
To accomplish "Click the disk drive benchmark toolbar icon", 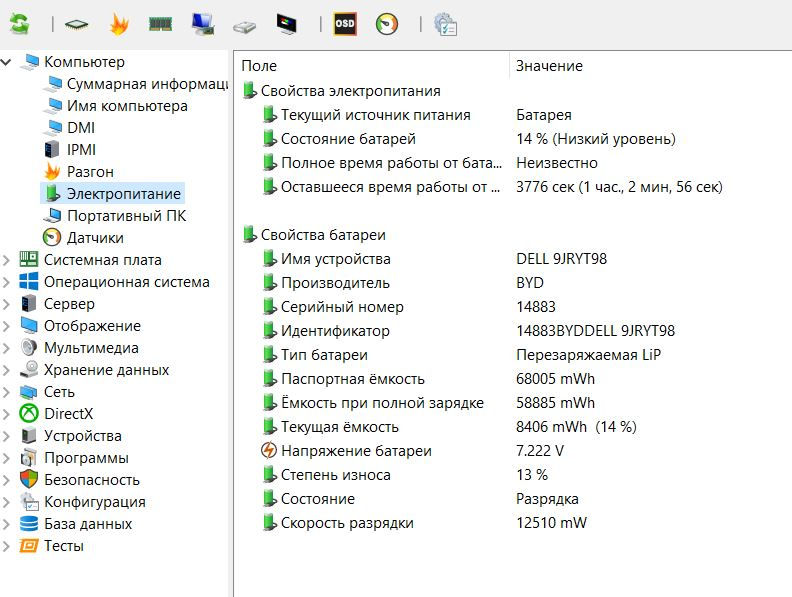I will (244, 24).
